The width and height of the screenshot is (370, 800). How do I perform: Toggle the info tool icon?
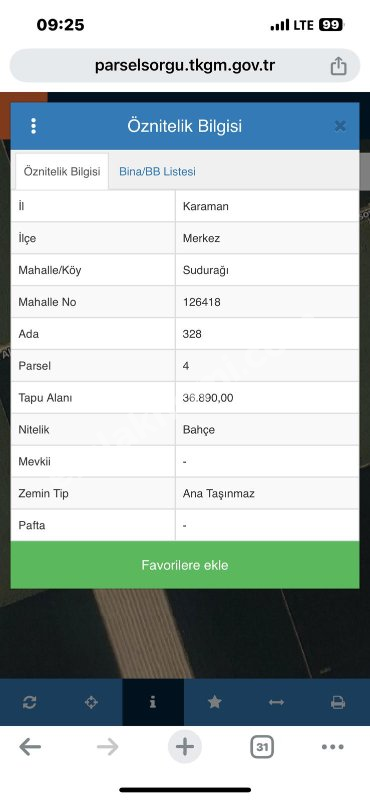pyautogui.click(x=153, y=703)
